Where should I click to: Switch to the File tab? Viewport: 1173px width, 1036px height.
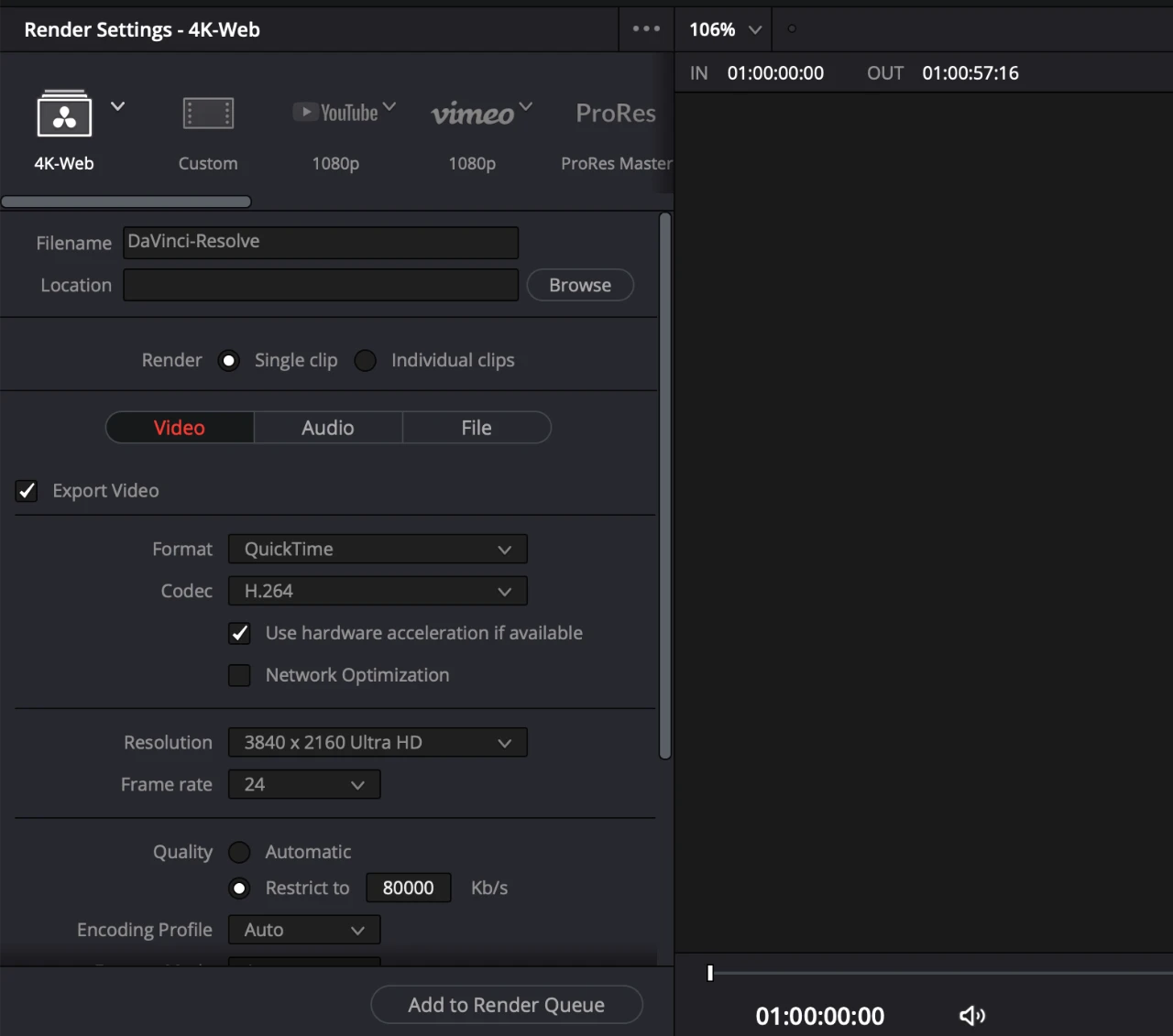click(476, 427)
